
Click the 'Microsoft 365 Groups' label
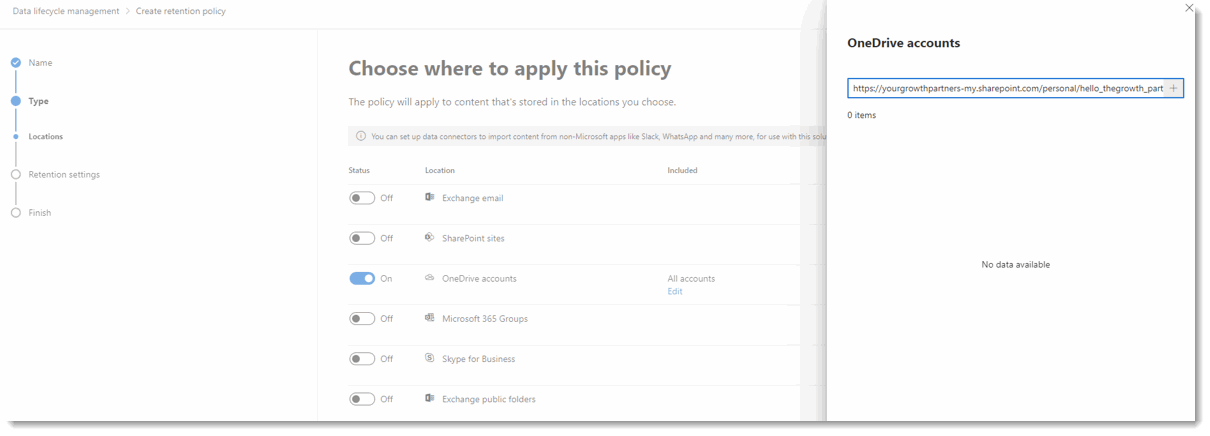click(x=485, y=318)
